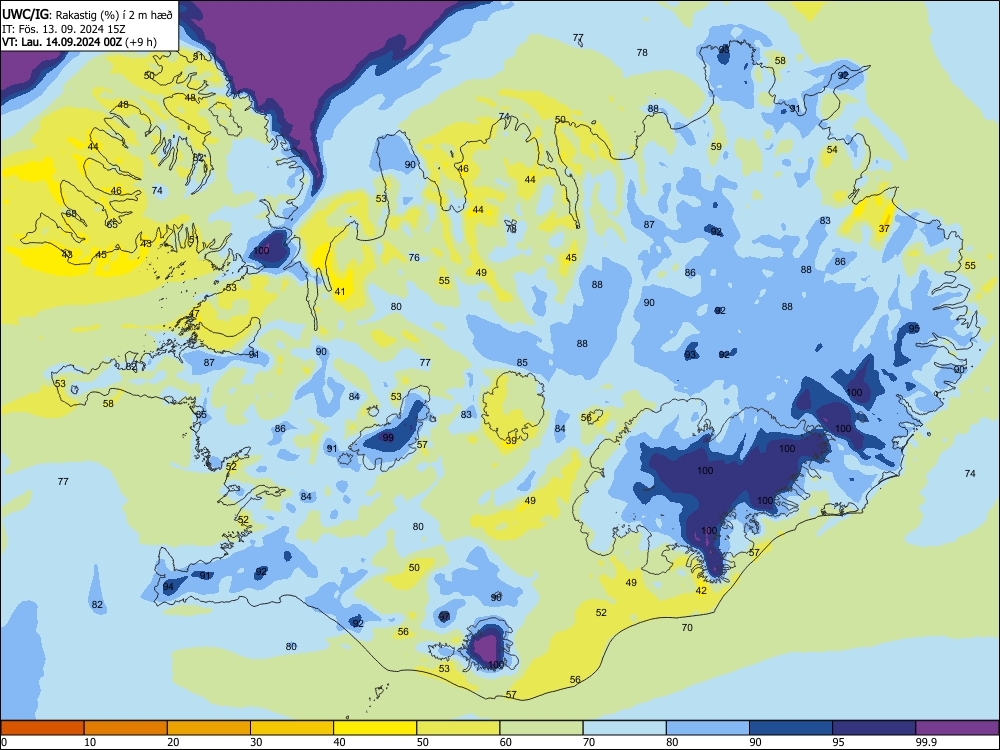
Task: Click the pale yellow-green 50–60 legend swatch
Action: coord(458,728)
